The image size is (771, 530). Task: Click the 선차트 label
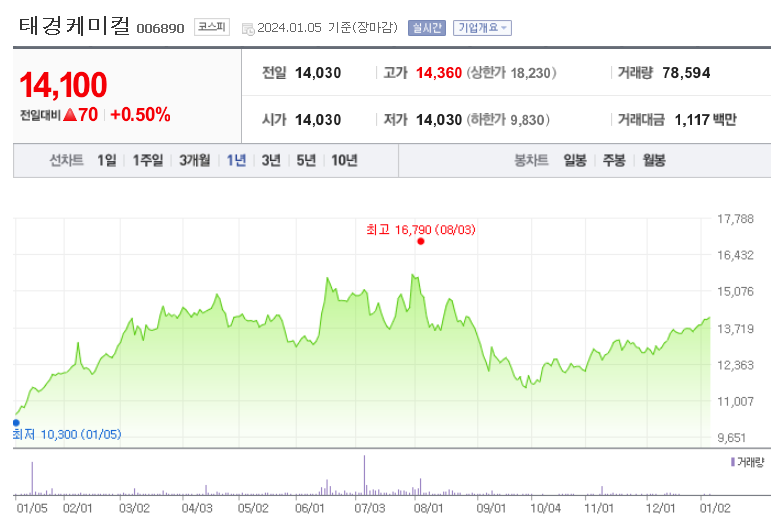pos(66,160)
